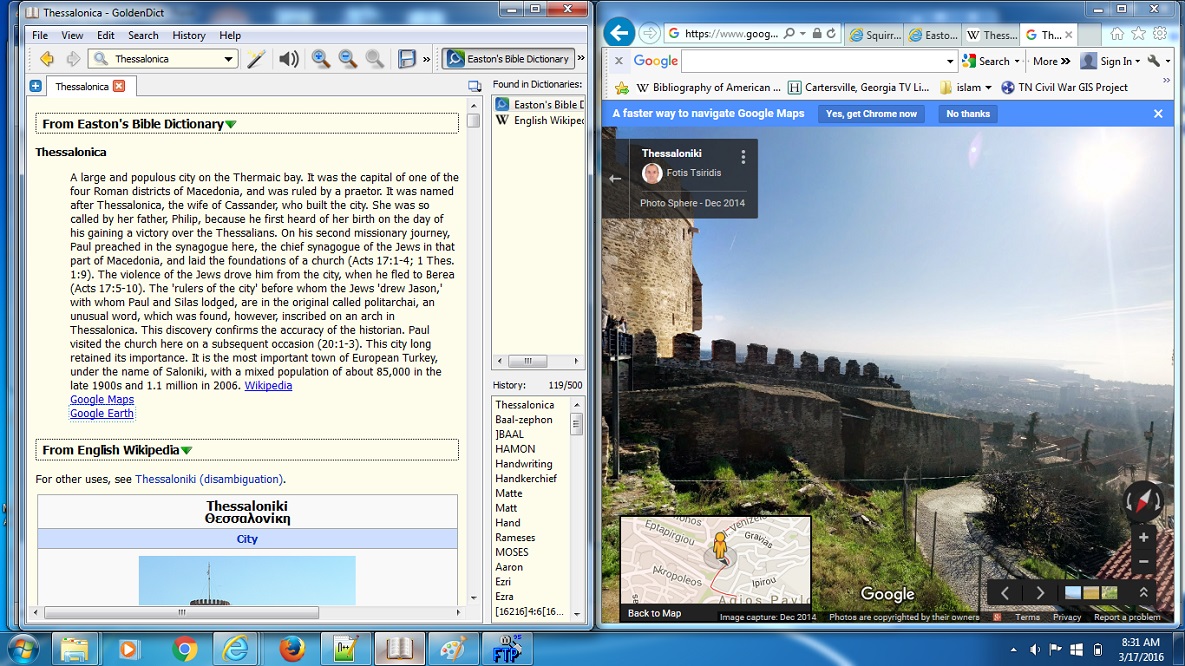The image size is (1185, 666).
Task: Open the search word dropdown
Action: (x=227, y=59)
